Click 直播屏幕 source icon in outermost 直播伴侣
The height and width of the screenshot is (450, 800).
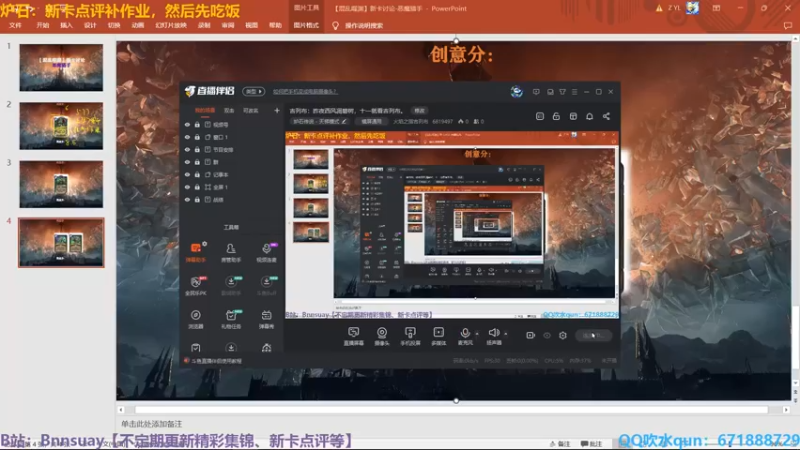click(354, 336)
